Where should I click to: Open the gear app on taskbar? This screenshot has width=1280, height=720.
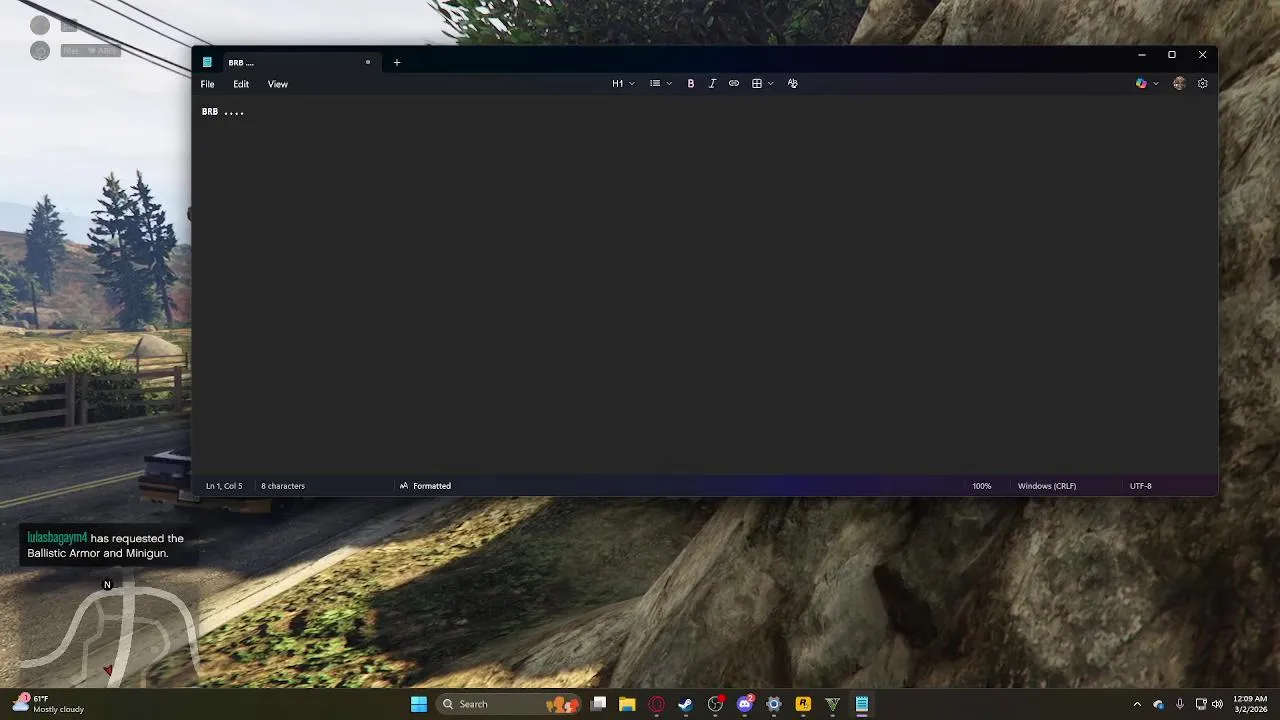(773, 704)
